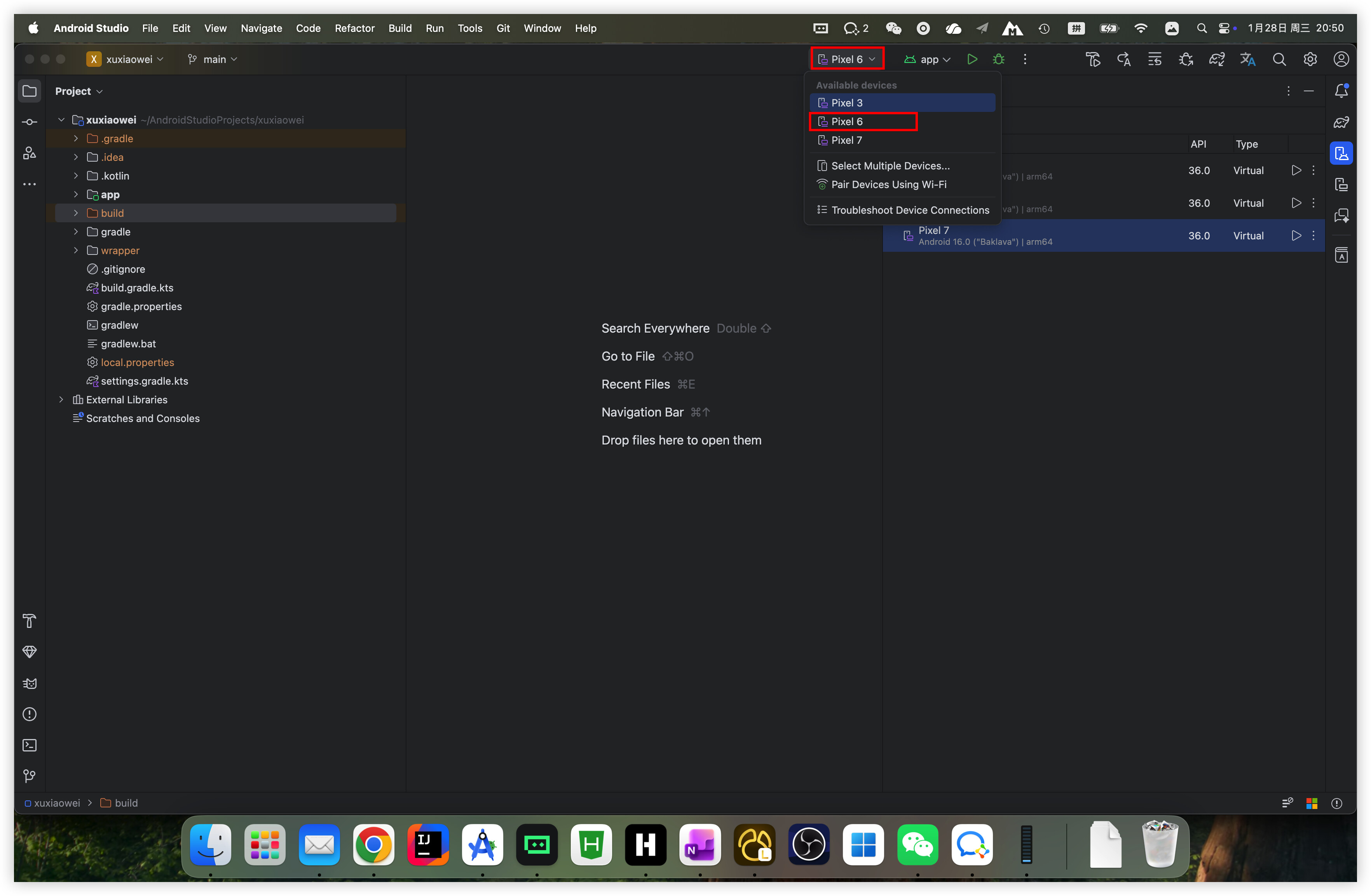Click Pair Devices Using Wi-Fi
The image size is (1371, 896).
[x=888, y=185]
